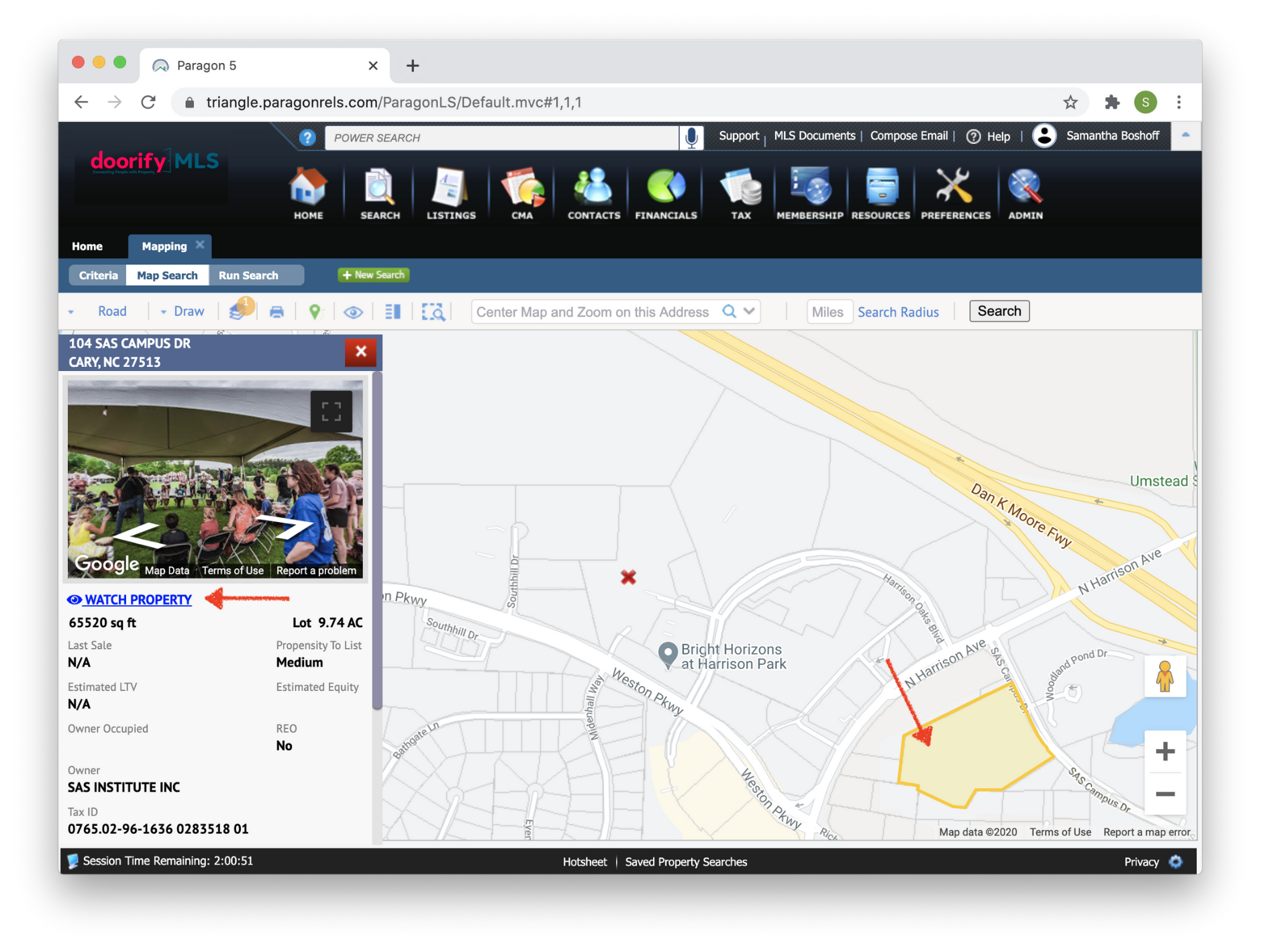
Task: Click the browser extensions puzzle icon
Action: tap(1112, 102)
